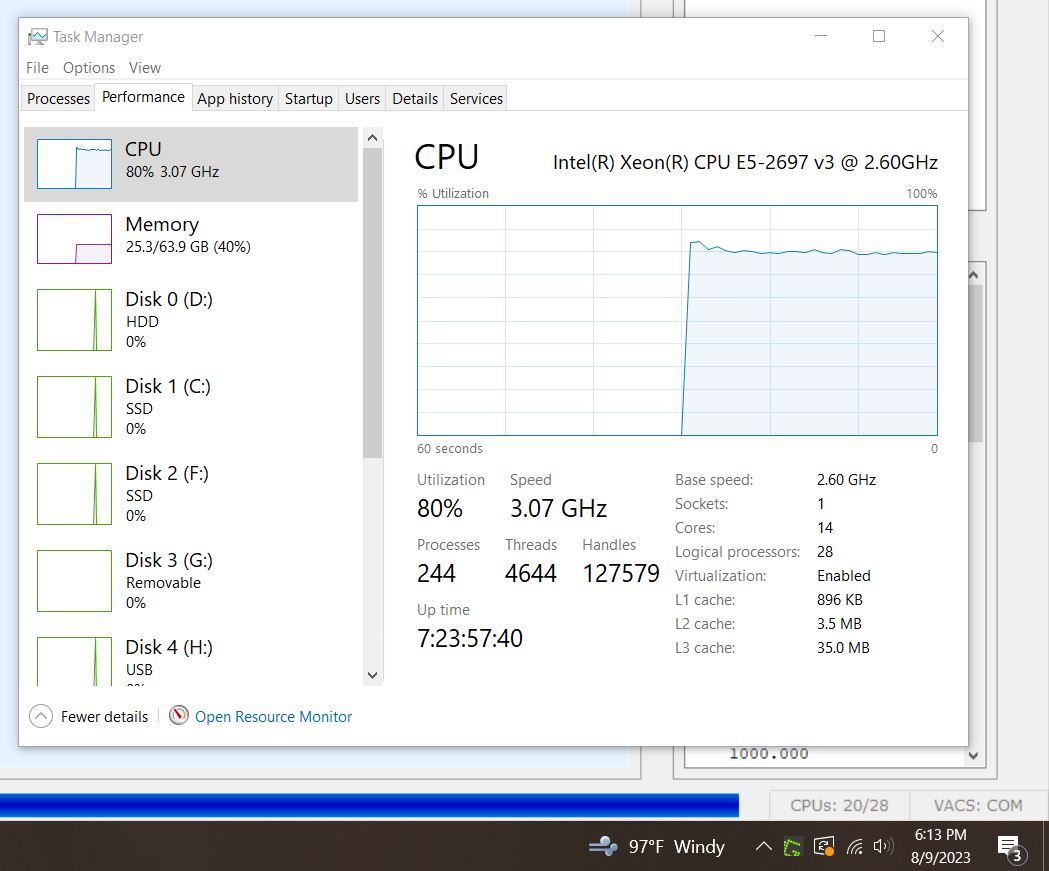Click the Open Resource Monitor link

(273, 716)
